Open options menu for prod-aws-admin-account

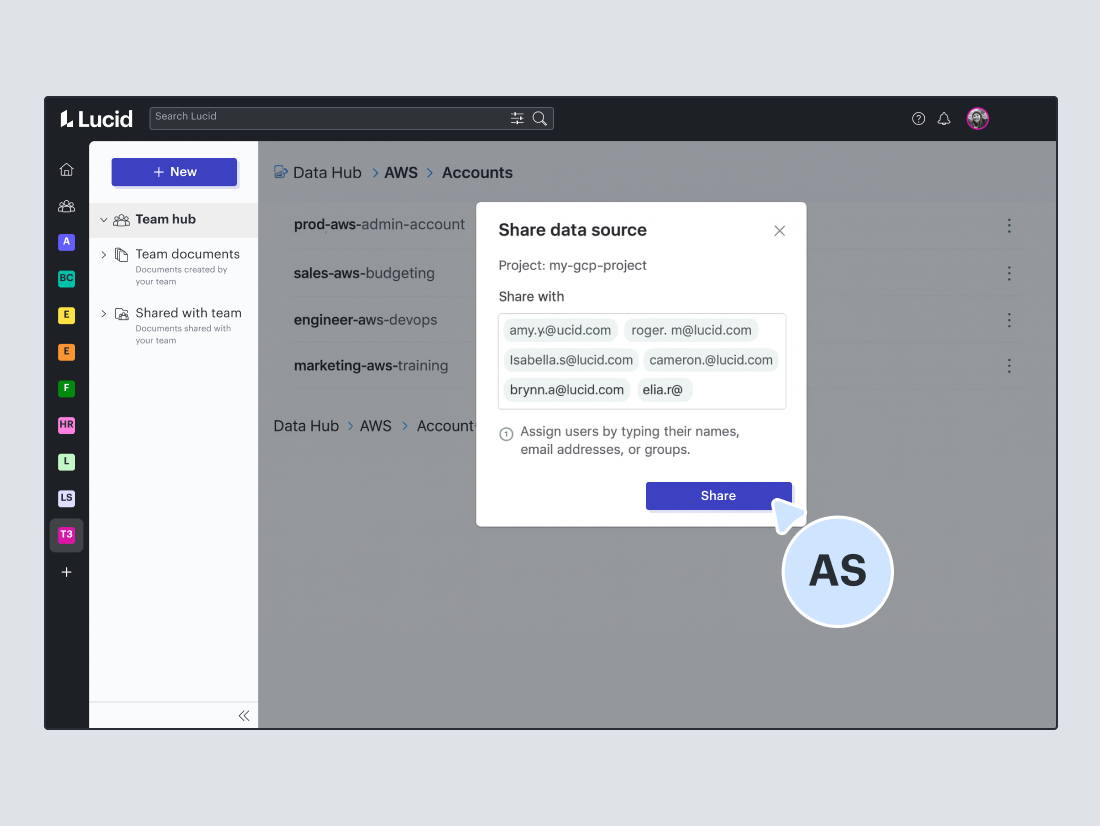click(1009, 226)
